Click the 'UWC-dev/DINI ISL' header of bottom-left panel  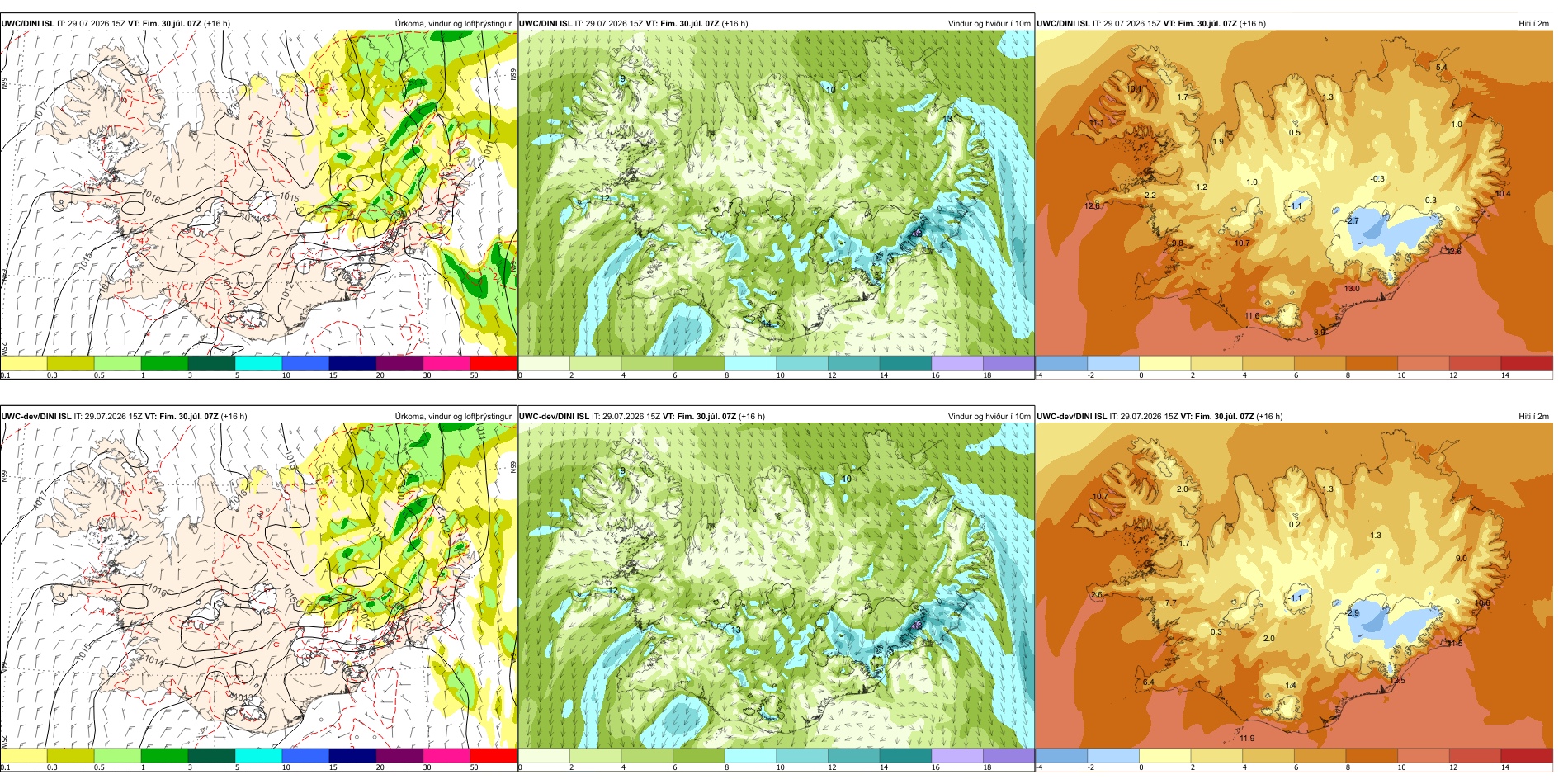pyautogui.click(x=36, y=417)
